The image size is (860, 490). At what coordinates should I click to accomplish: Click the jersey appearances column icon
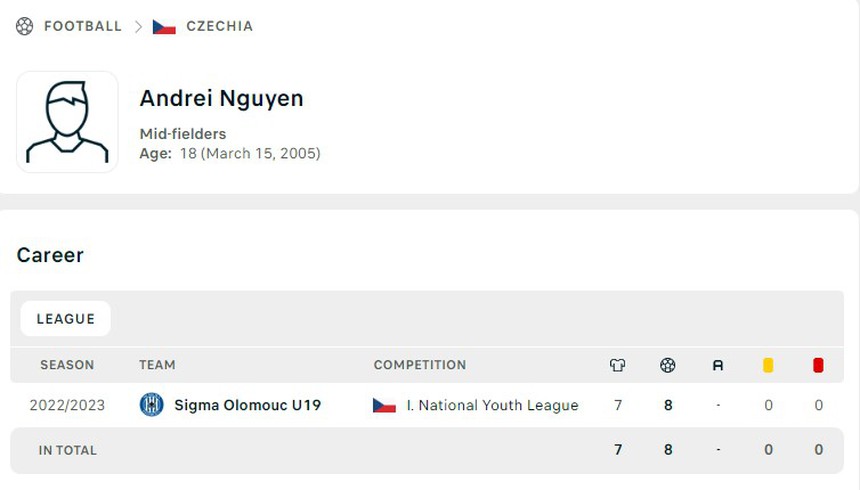[x=618, y=365]
